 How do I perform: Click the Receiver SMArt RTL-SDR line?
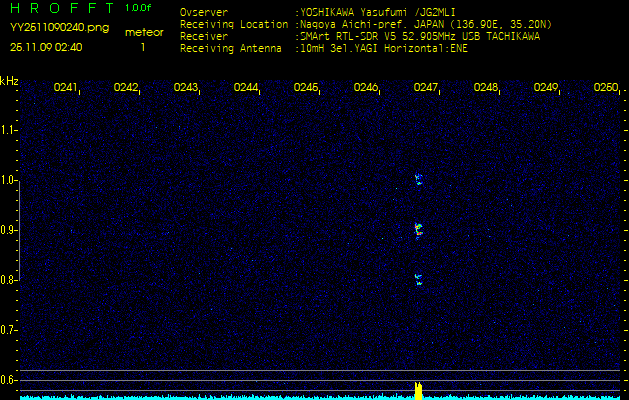point(418,37)
